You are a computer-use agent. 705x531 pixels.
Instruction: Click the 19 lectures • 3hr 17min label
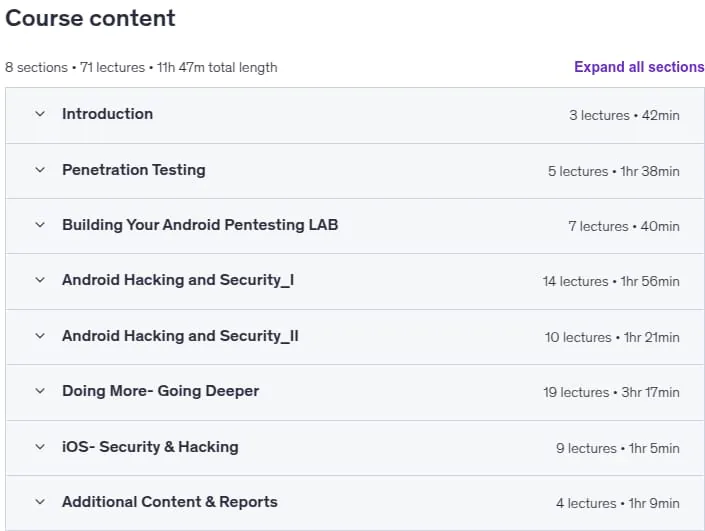click(x=611, y=393)
